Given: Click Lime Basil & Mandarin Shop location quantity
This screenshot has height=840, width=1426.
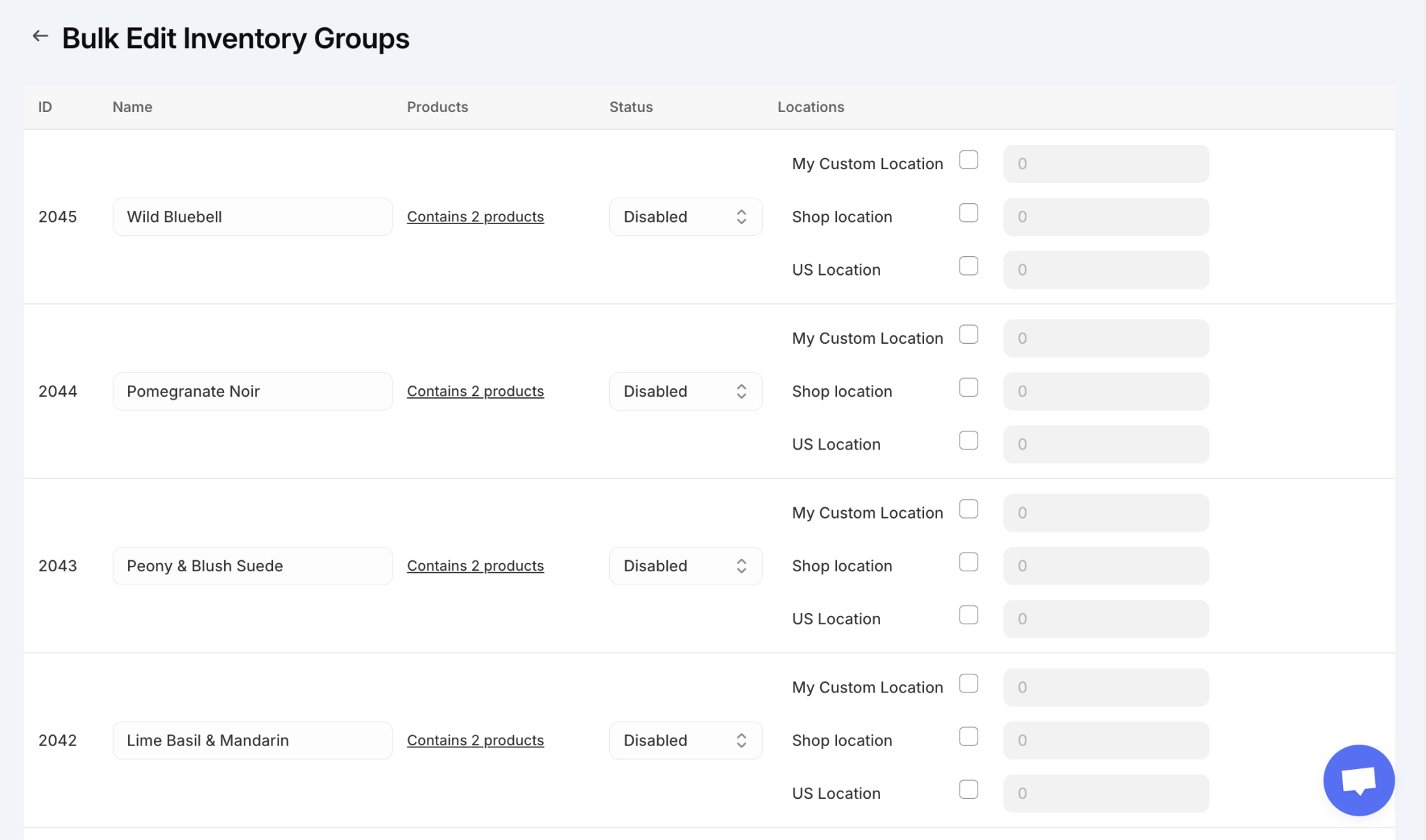Looking at the screenshot, I should coord(1106,741).
